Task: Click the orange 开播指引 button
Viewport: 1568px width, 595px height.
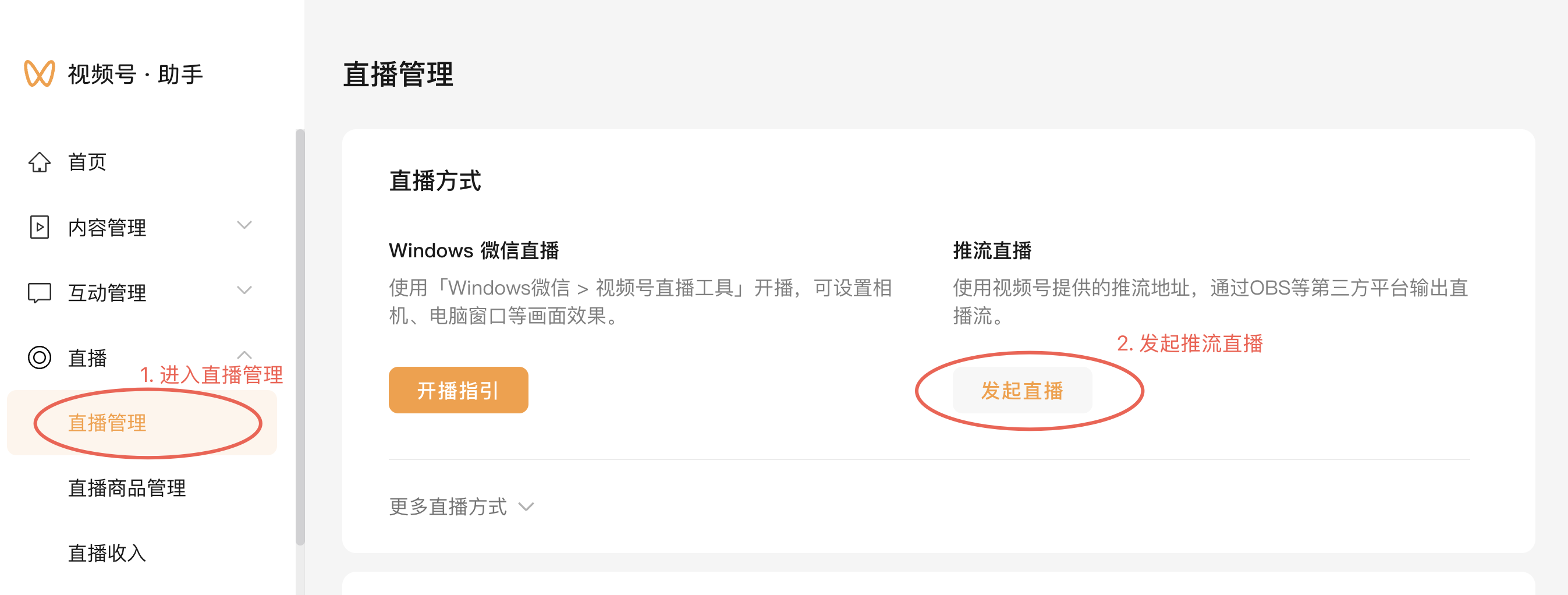Action: [458, 391]
